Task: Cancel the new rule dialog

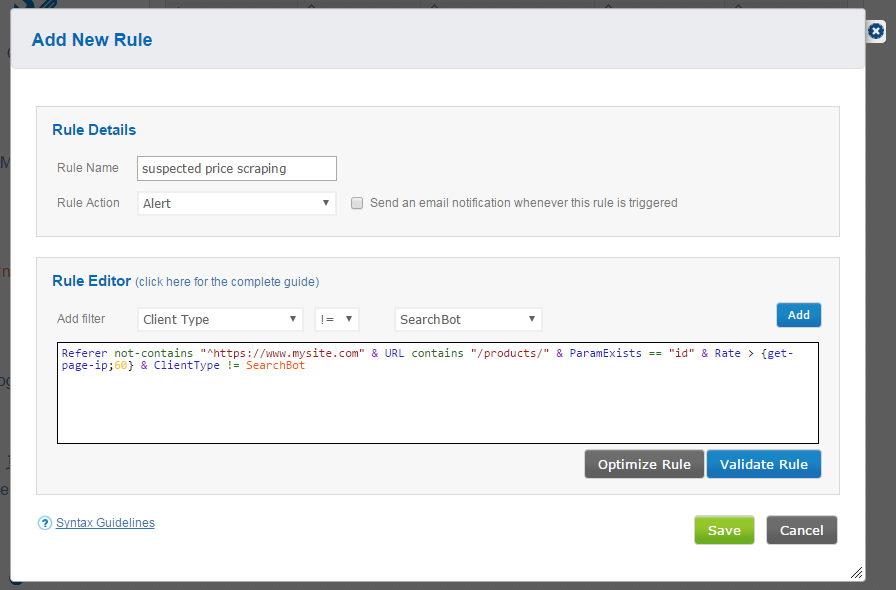Action: [x=801, y=530]
